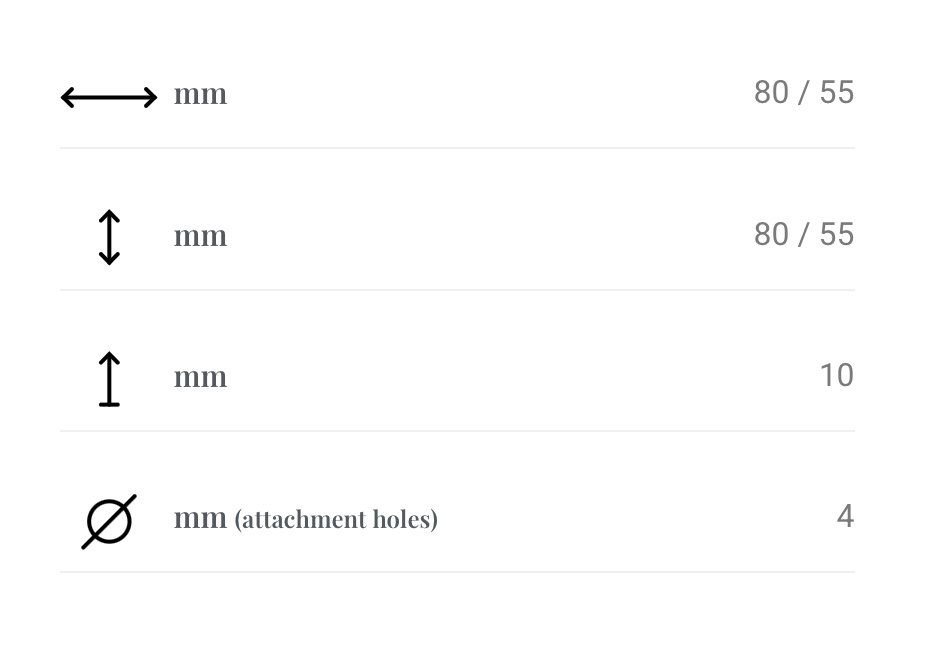
Task: Select the mm label beside the thickness icon
Action: [x=200, y=378]
